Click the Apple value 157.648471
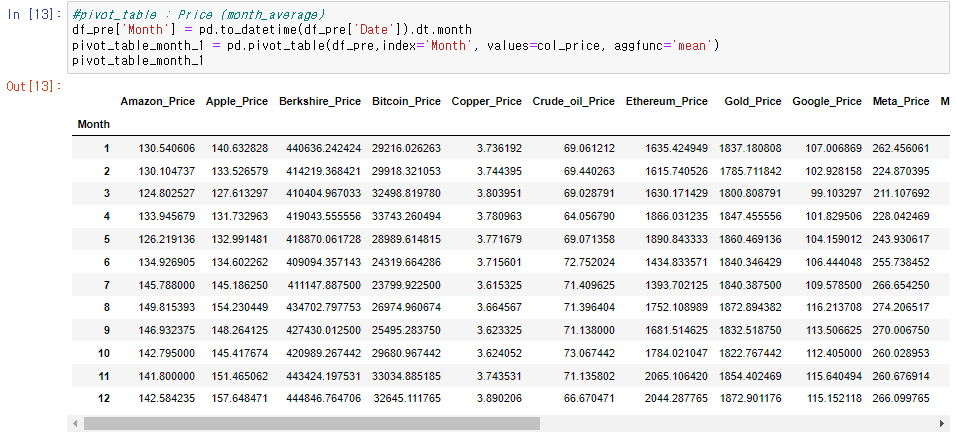This screenshot has height=432, width=956. tap(240, 398)
